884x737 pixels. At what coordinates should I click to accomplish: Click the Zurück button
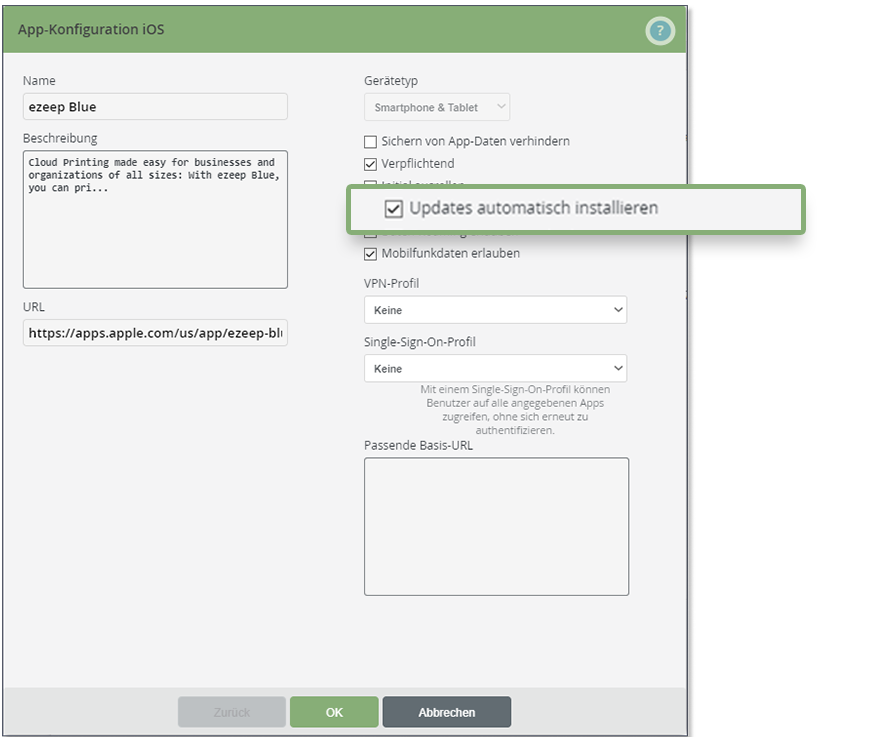[232, 712]
